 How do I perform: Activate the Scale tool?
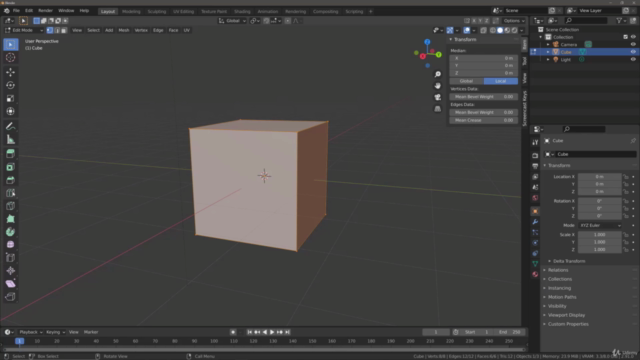[x=11, y=98]
